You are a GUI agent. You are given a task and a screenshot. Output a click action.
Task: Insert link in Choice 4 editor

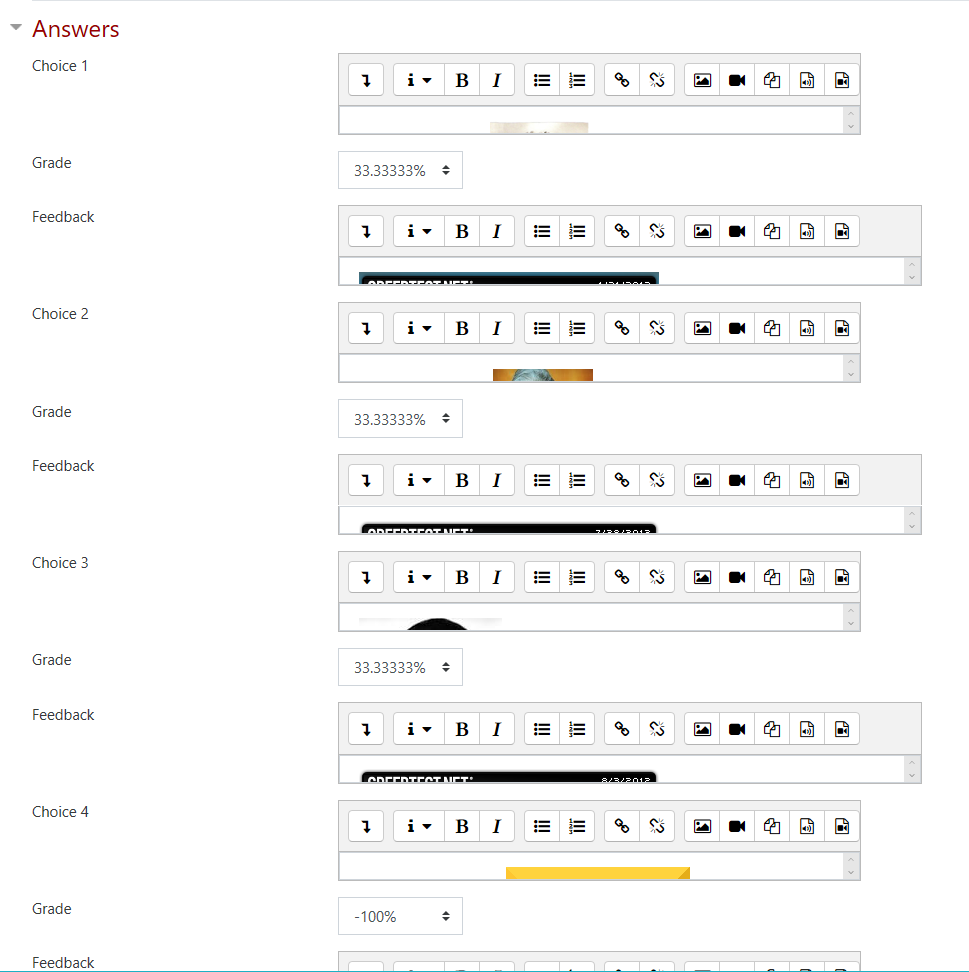pyautogui.click(x=622, y=826)
